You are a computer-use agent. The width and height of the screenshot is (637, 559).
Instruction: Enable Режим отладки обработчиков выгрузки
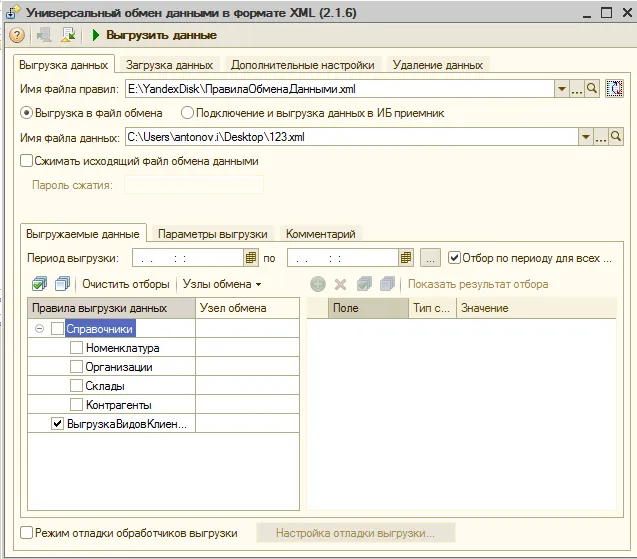pyautogui.click(x=129, y=533)
